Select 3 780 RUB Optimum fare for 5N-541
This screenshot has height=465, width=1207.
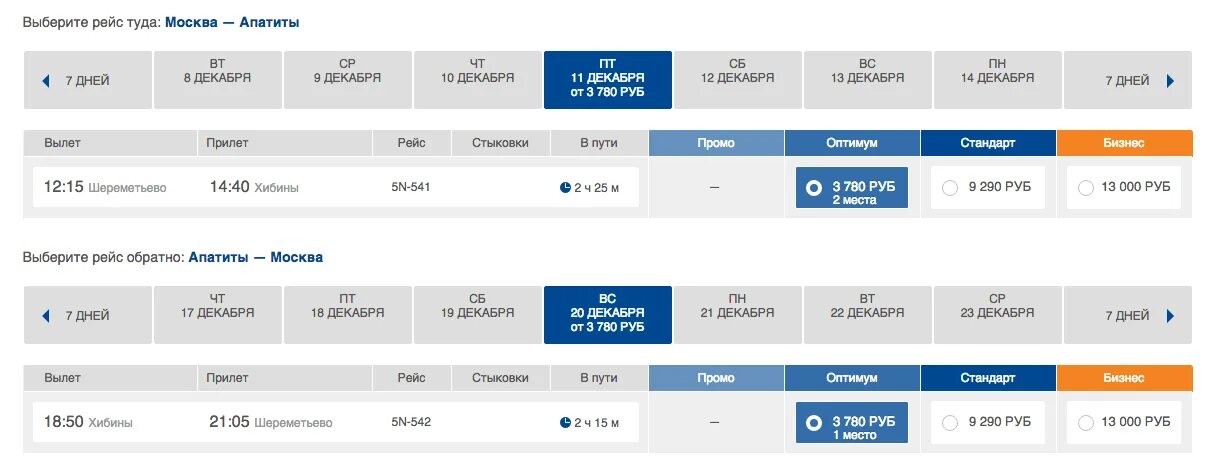(x=814, y=188)
